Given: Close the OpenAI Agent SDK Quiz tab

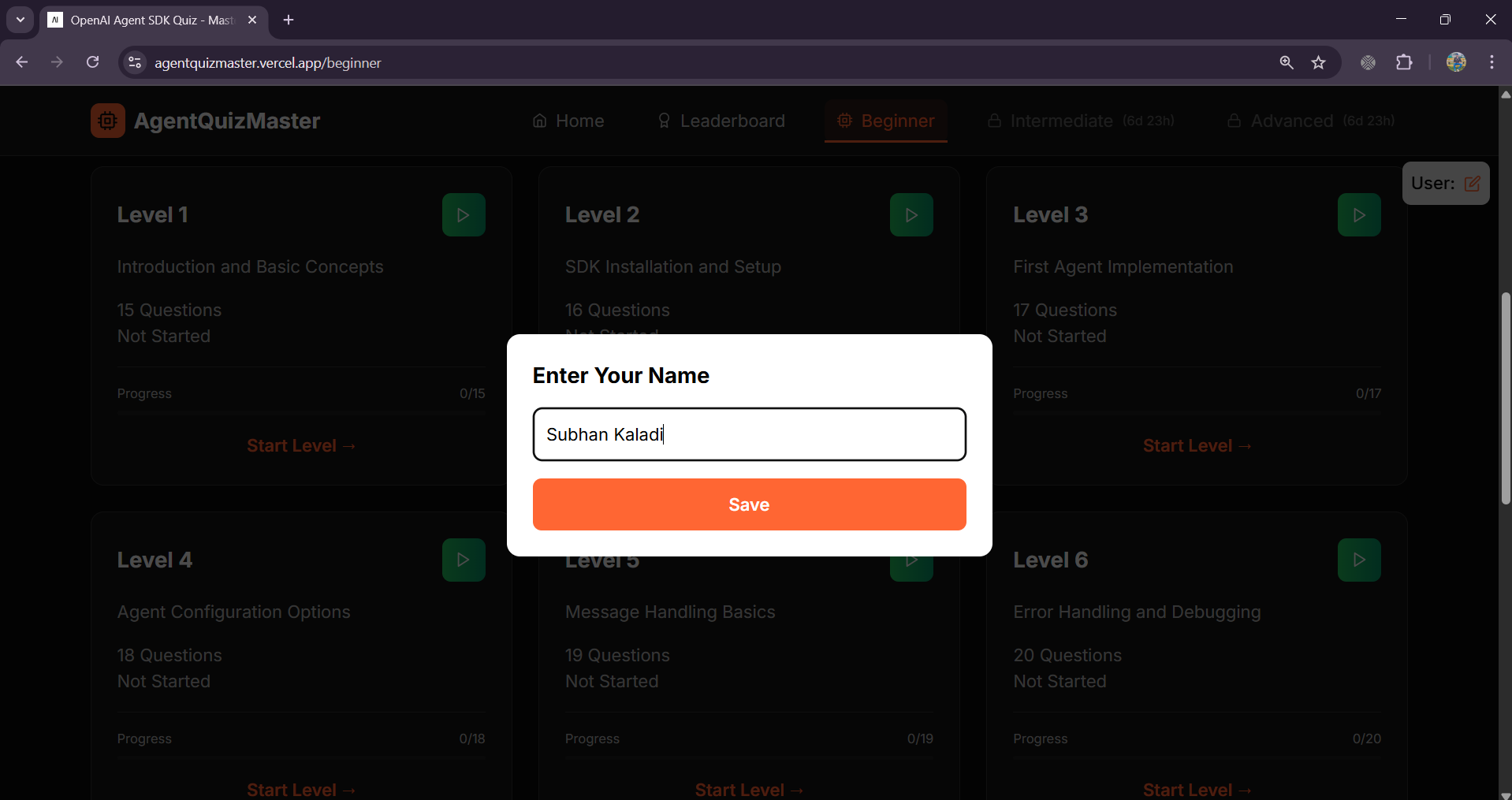Looking at the screenshot, I should click(252, 20).
